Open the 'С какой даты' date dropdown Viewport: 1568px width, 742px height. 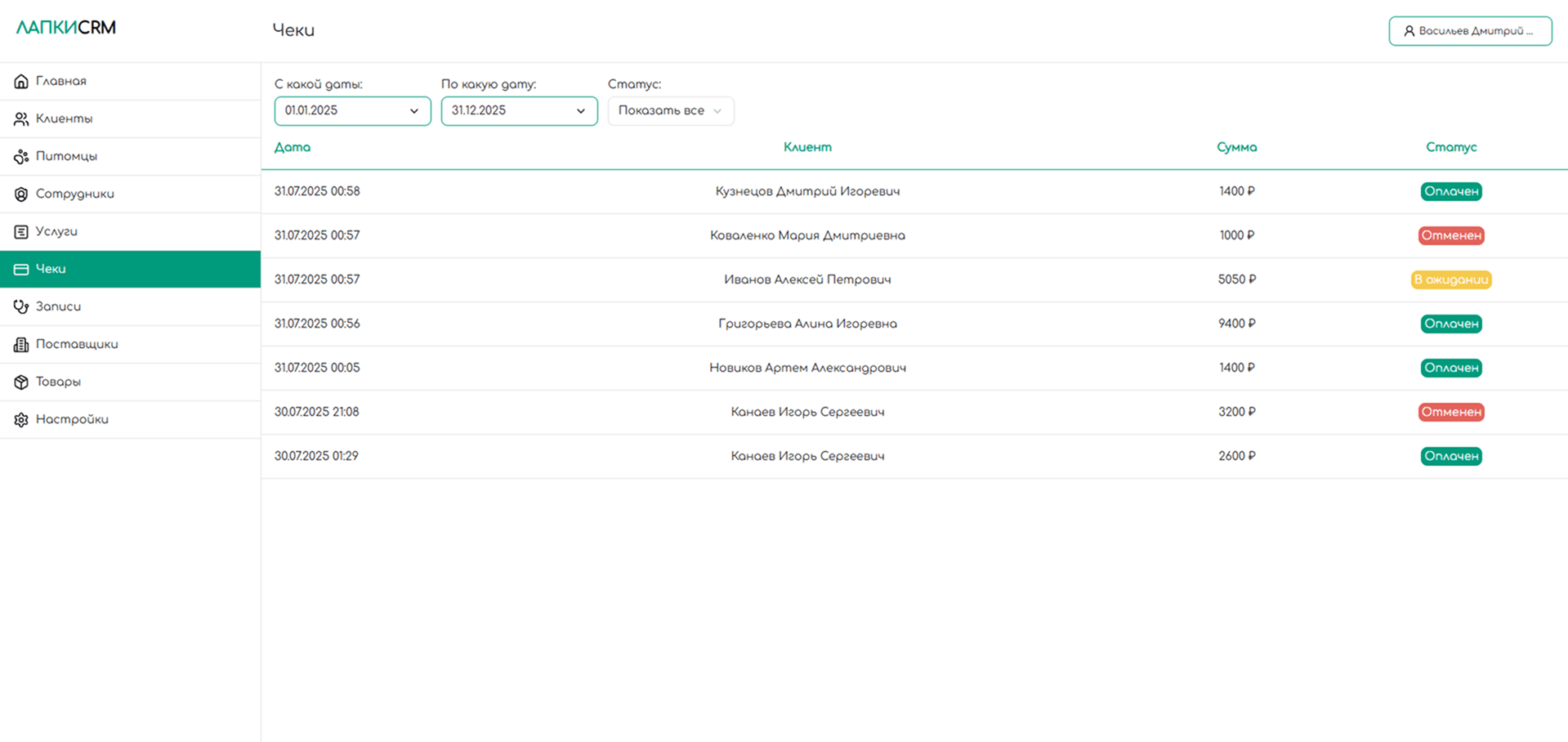pyautogui.click(x=352, y=111)
